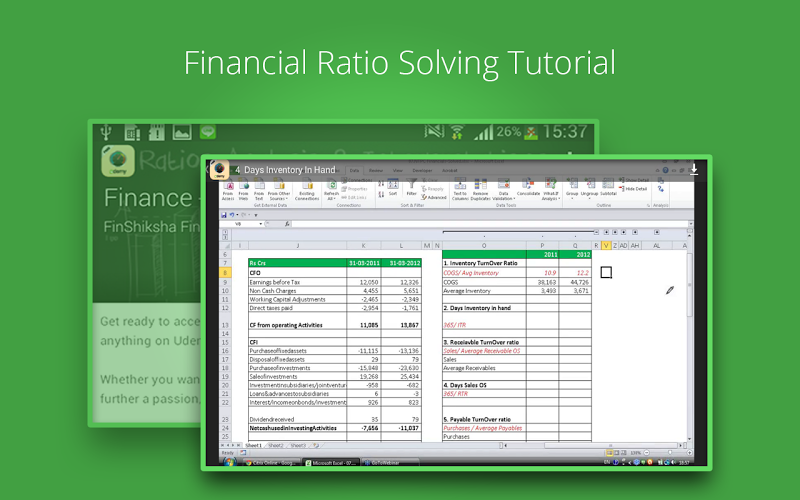Click the Normal view icon in status bar
Image resolution: width=800 pixels, height=500 pixels.
[609, 453]
